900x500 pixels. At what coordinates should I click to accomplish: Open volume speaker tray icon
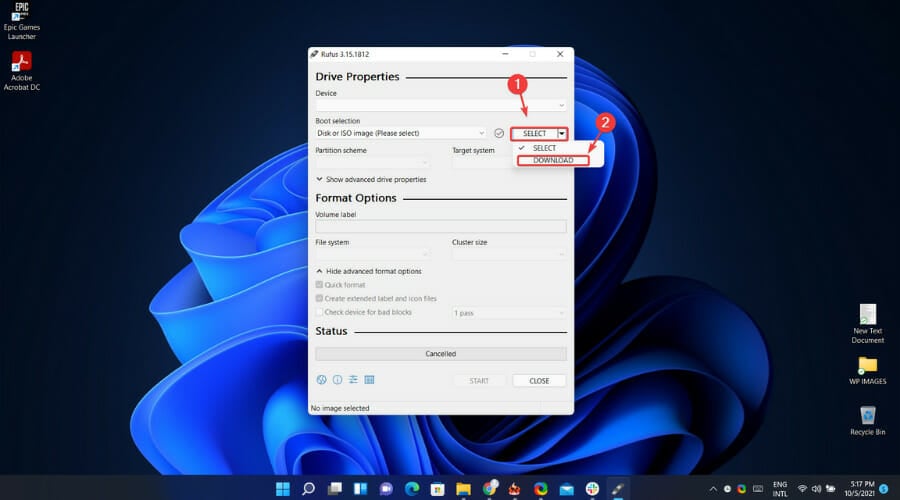click(816, 489)
